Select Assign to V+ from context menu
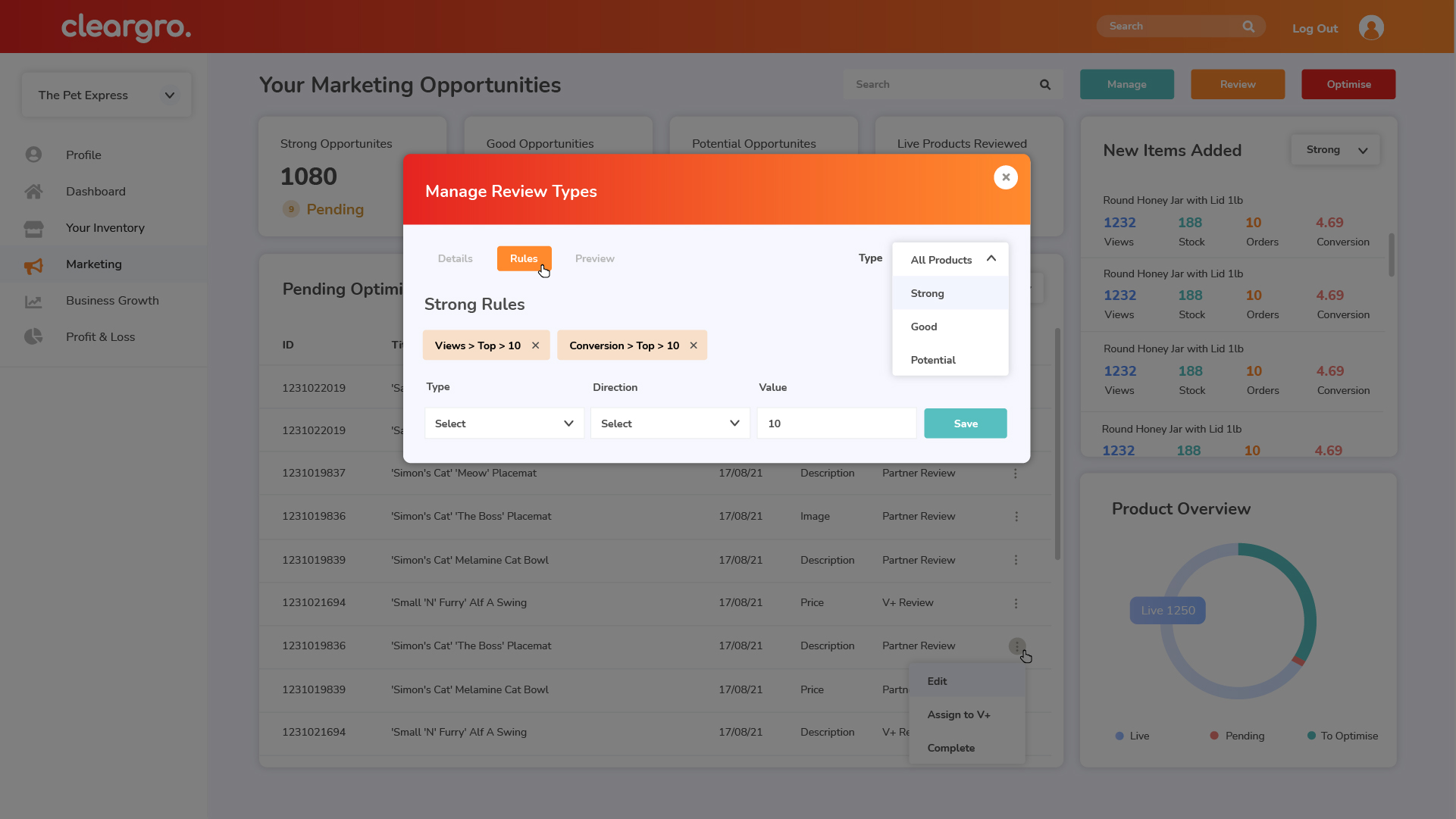The image size is (1456, 819). coord(959,714)
